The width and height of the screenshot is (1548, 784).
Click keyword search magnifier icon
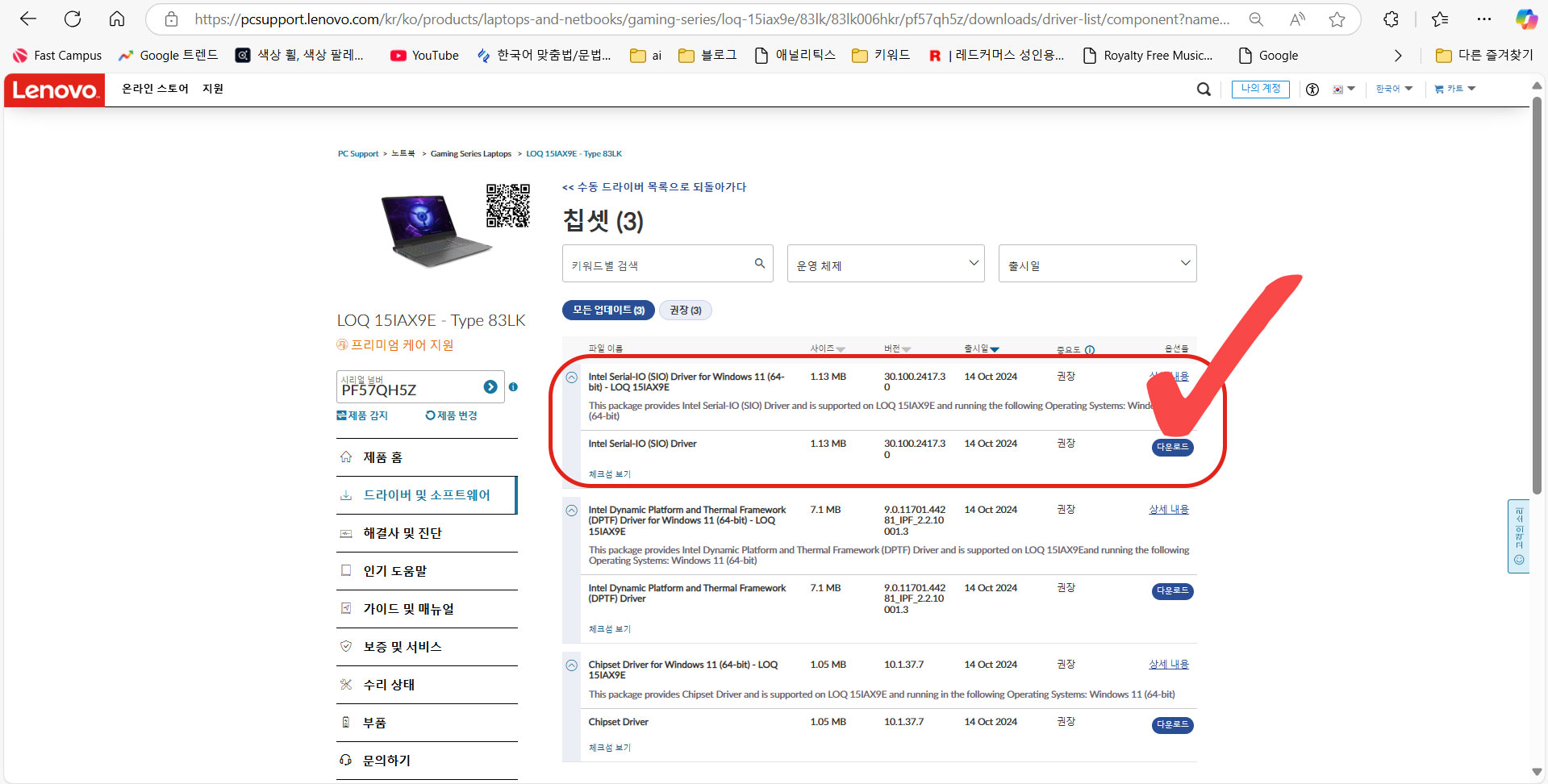[x=759, y=263]
